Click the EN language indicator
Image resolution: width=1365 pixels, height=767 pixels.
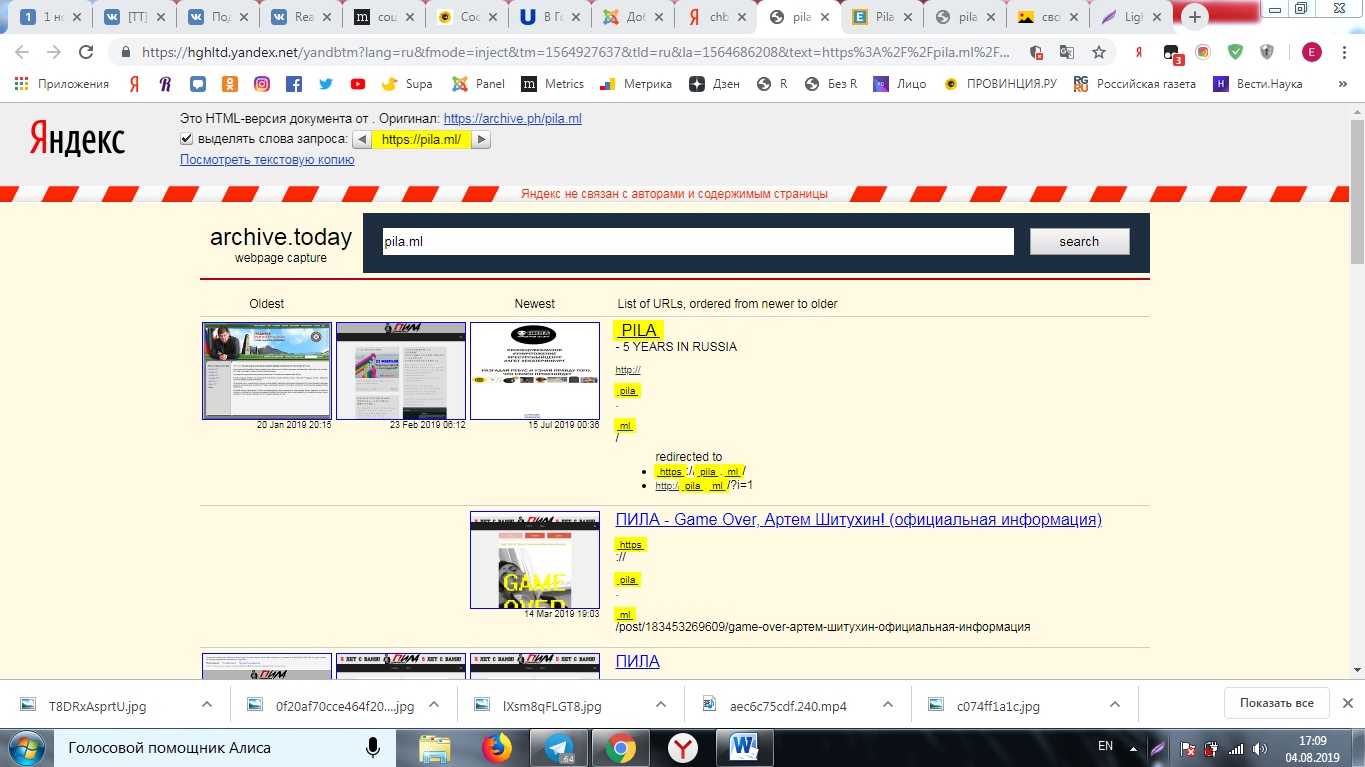(1105, 746)
